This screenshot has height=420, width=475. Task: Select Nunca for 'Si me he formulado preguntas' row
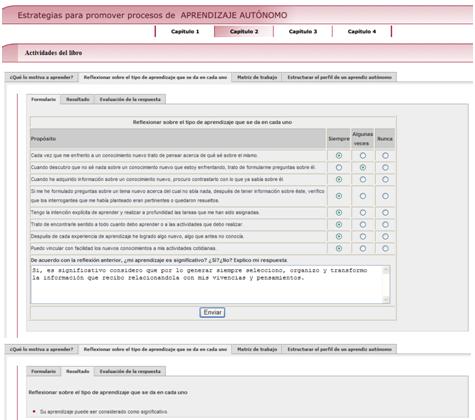(385, 196)
